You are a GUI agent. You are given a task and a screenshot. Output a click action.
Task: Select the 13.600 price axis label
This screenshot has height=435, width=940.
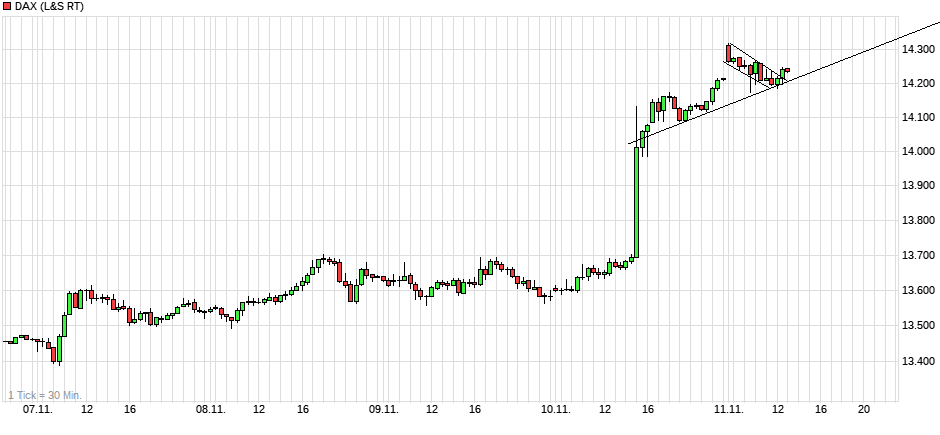point(918,292)
